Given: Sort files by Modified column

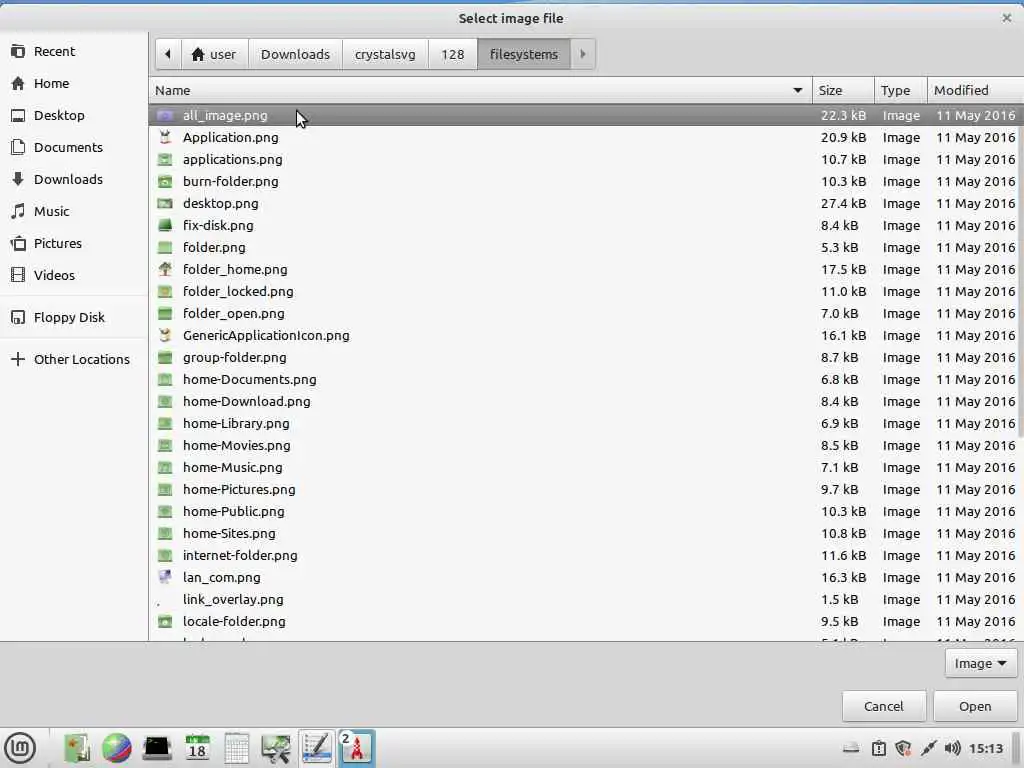Looking at the screenshot, I should click(x=976, y=90).
